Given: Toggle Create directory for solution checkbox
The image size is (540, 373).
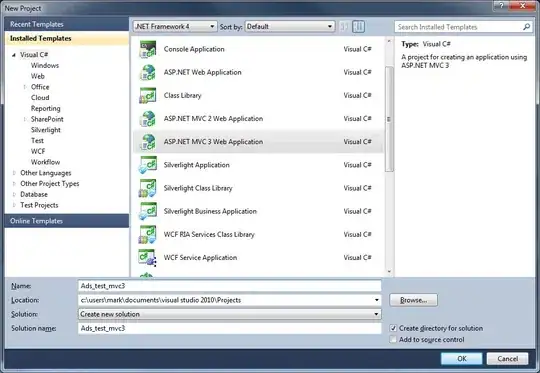Looking at the screenshot, I should click(x=393, y=328).
